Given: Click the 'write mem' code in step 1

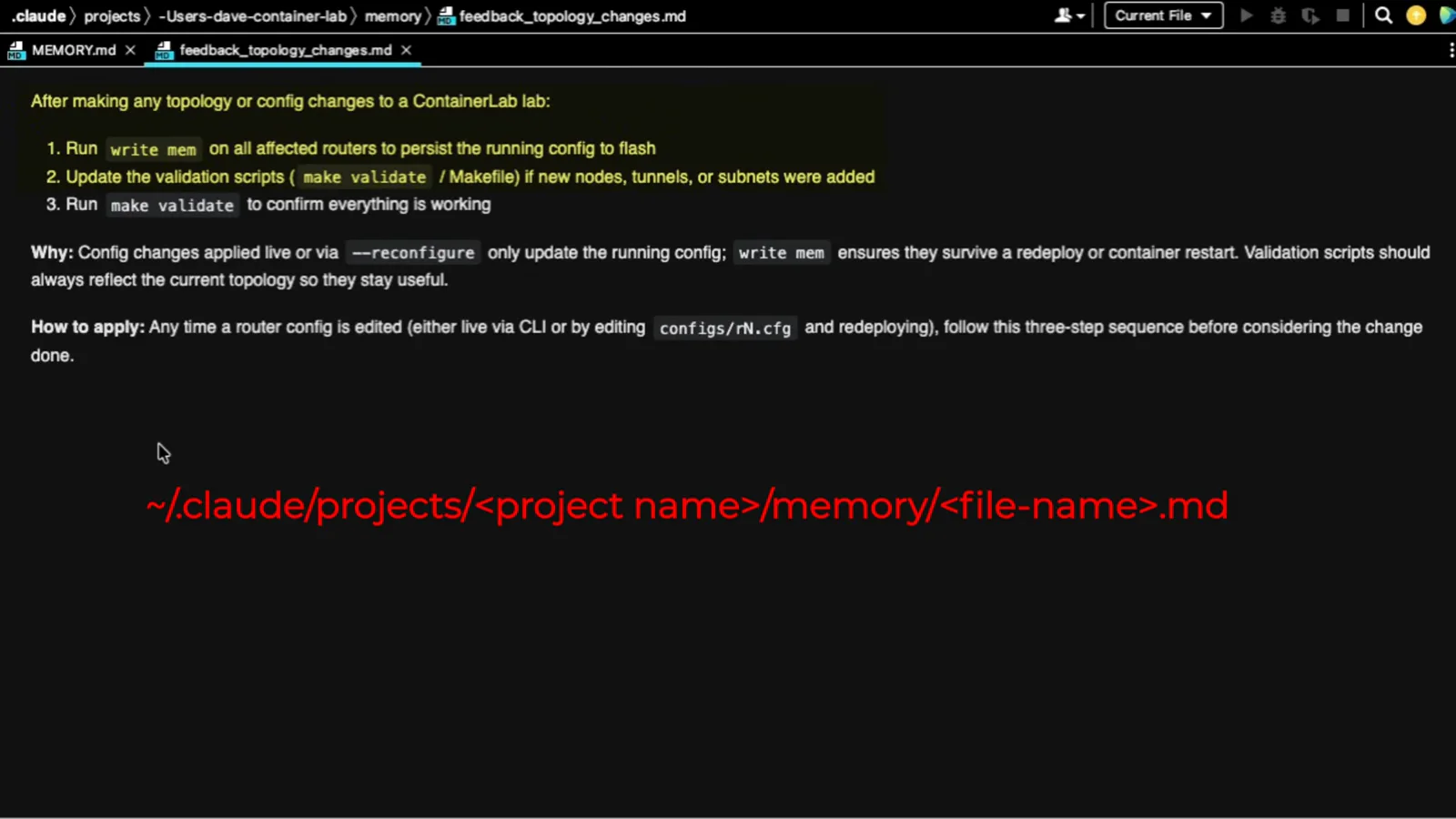Looking at the screenshot, I should point(153,149).
